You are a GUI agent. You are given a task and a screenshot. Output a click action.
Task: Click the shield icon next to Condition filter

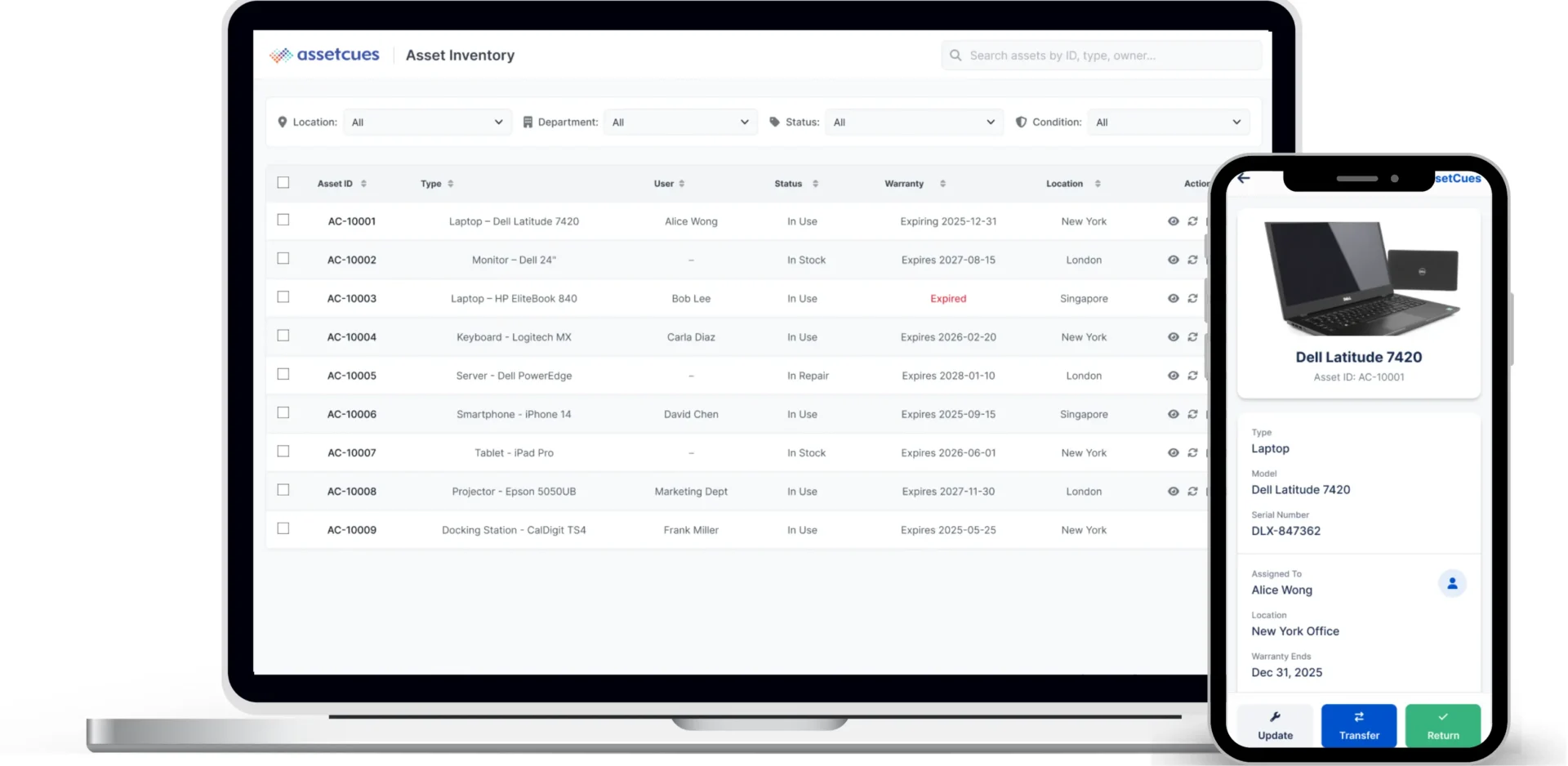click(1022, 122)
